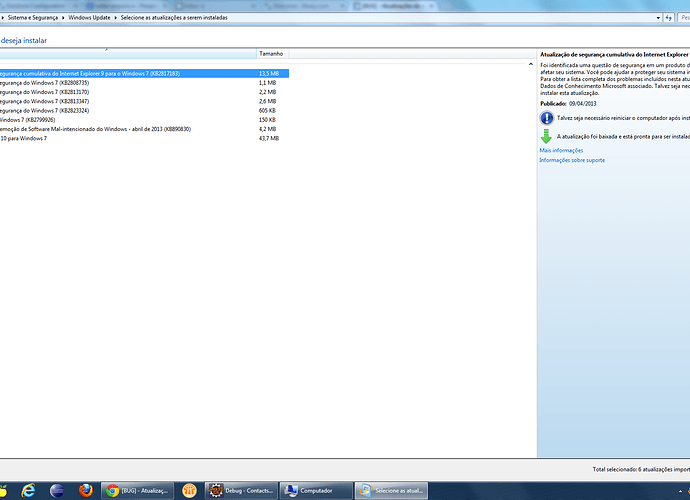Click the blue exclamation restart-notice icon
Screen dimensions: 690x500
547,118
